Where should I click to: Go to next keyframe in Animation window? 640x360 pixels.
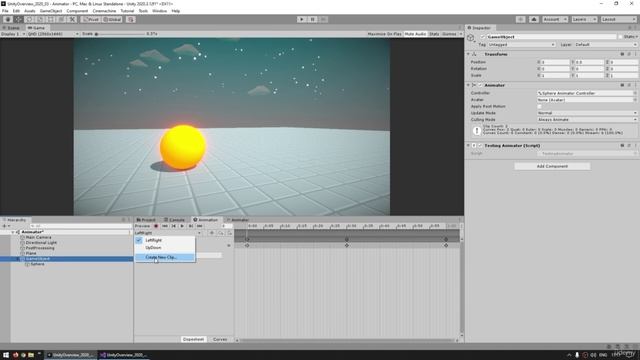[x=191, y=226]
